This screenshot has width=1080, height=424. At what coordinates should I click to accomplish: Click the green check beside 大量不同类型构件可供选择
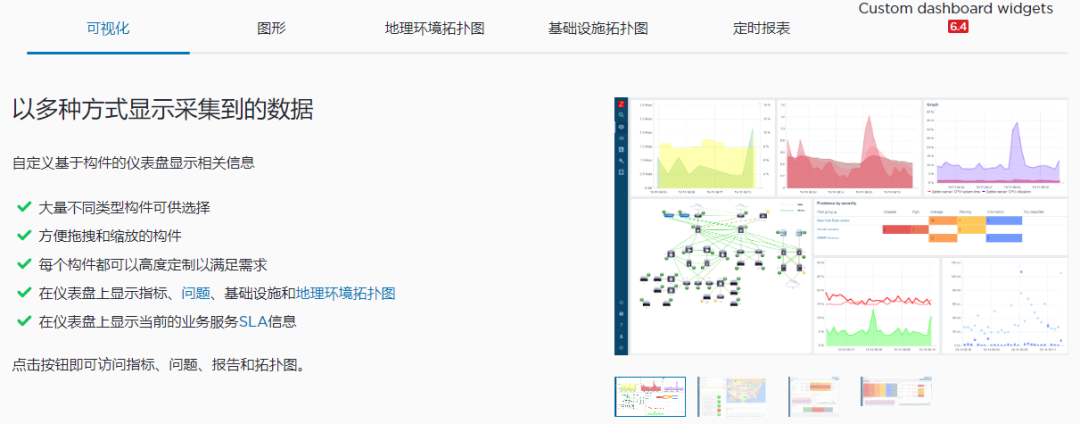click(24, 206)
